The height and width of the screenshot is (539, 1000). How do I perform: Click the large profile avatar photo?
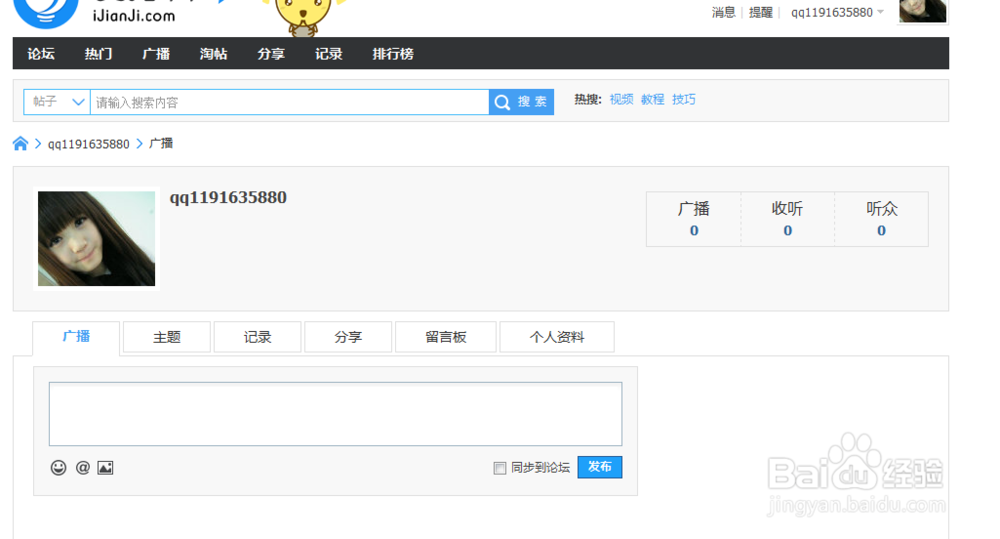coord(96,239)
